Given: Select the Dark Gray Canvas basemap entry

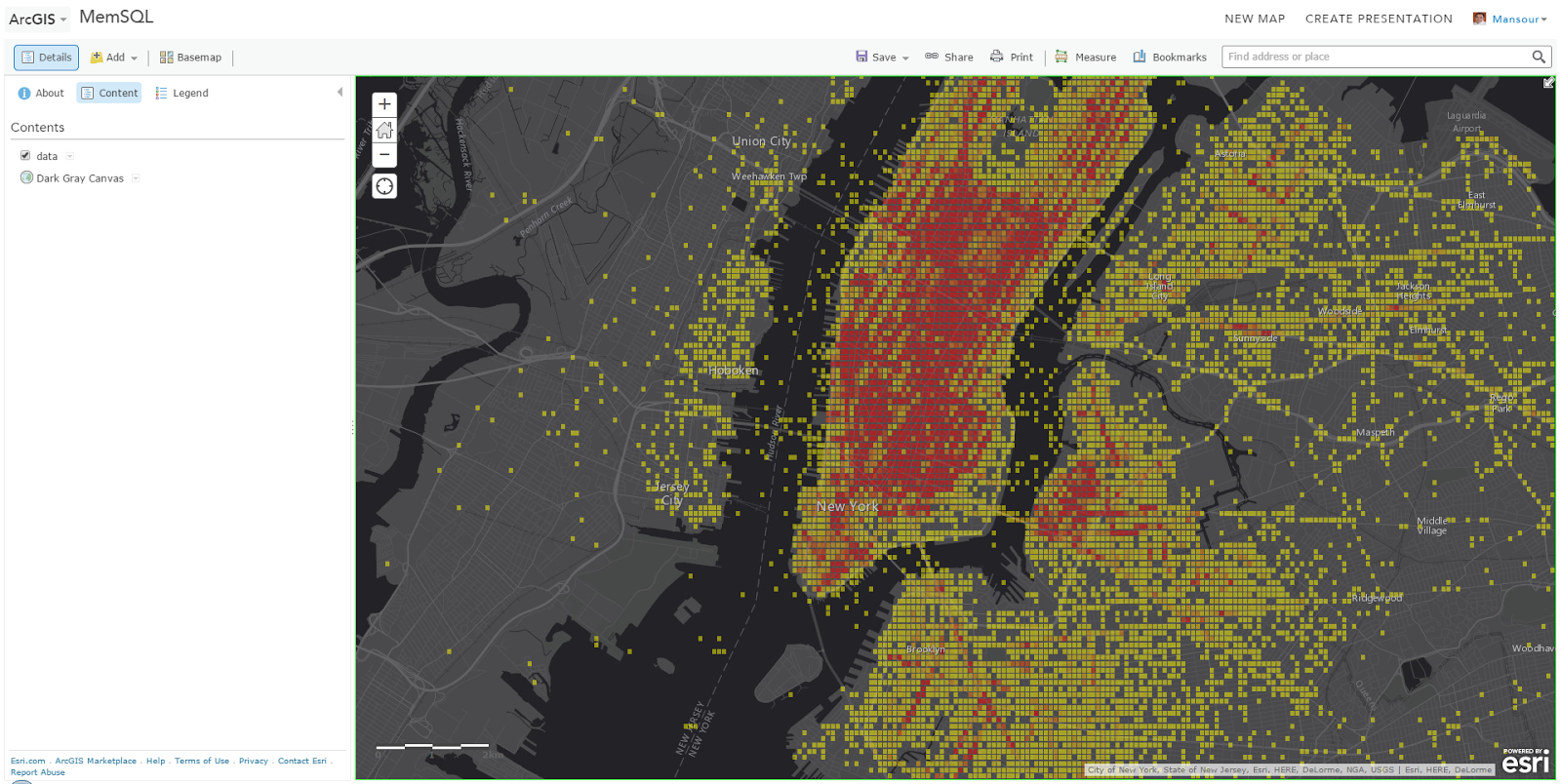Looking at the screenshot, I should [80, 178].
